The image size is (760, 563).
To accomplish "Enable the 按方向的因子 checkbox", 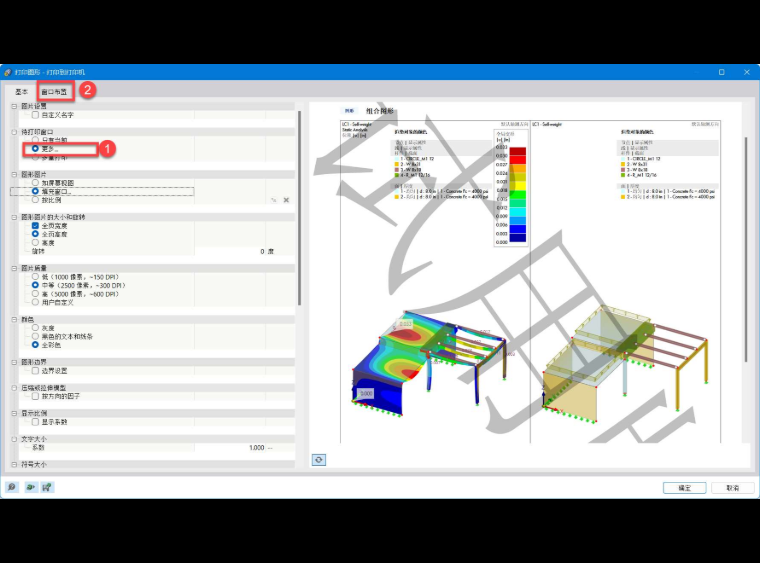I will [35, 396].
